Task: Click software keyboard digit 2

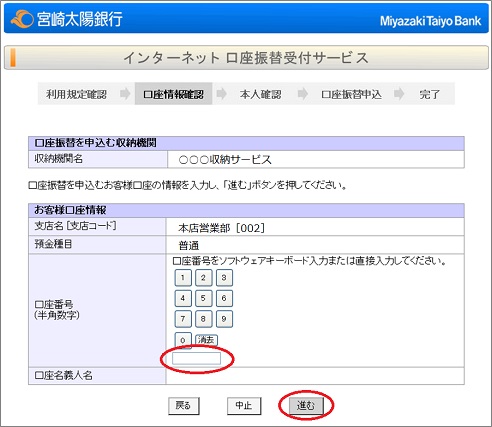Action: 203,278
